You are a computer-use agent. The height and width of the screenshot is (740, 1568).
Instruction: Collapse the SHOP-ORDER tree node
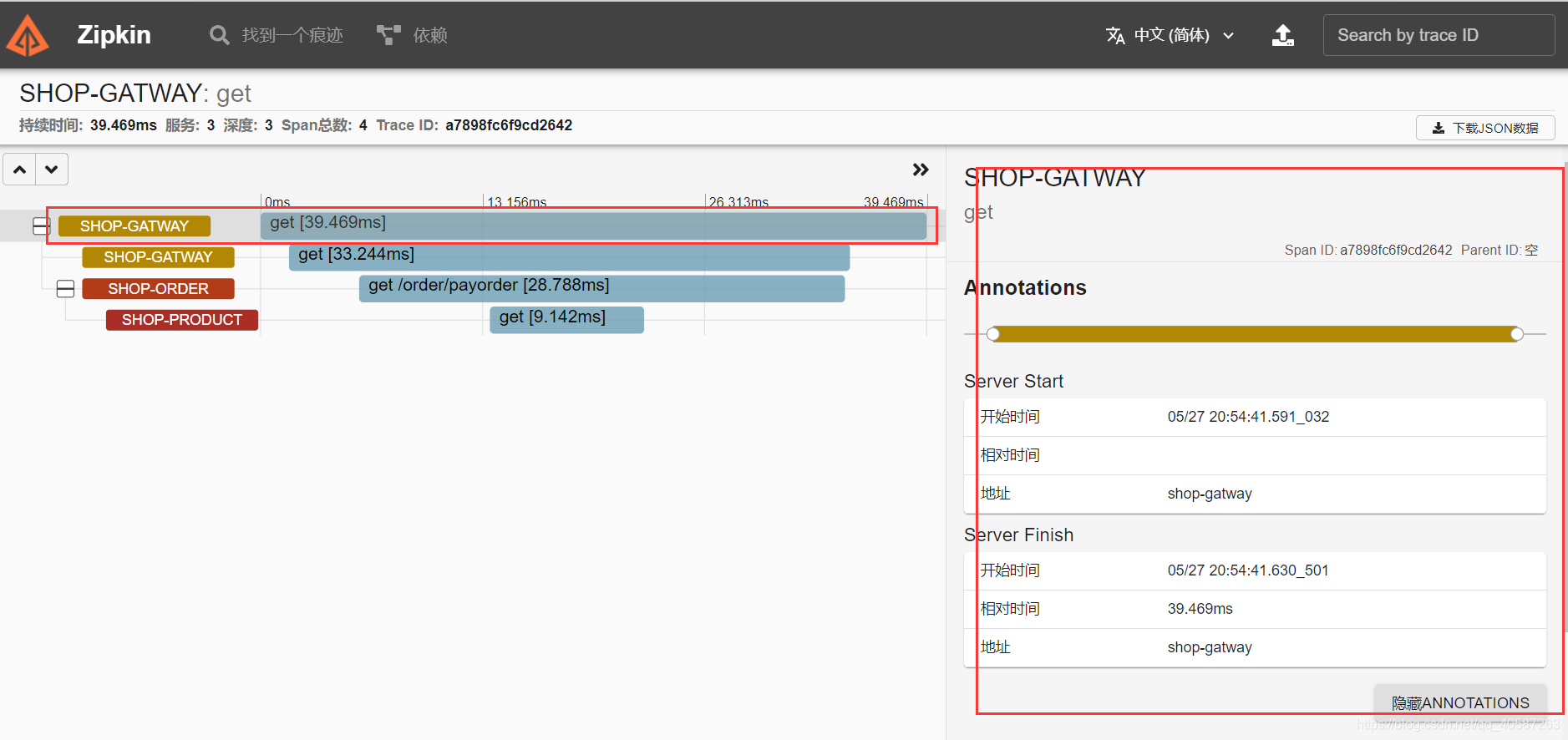[x=65, y=289]
